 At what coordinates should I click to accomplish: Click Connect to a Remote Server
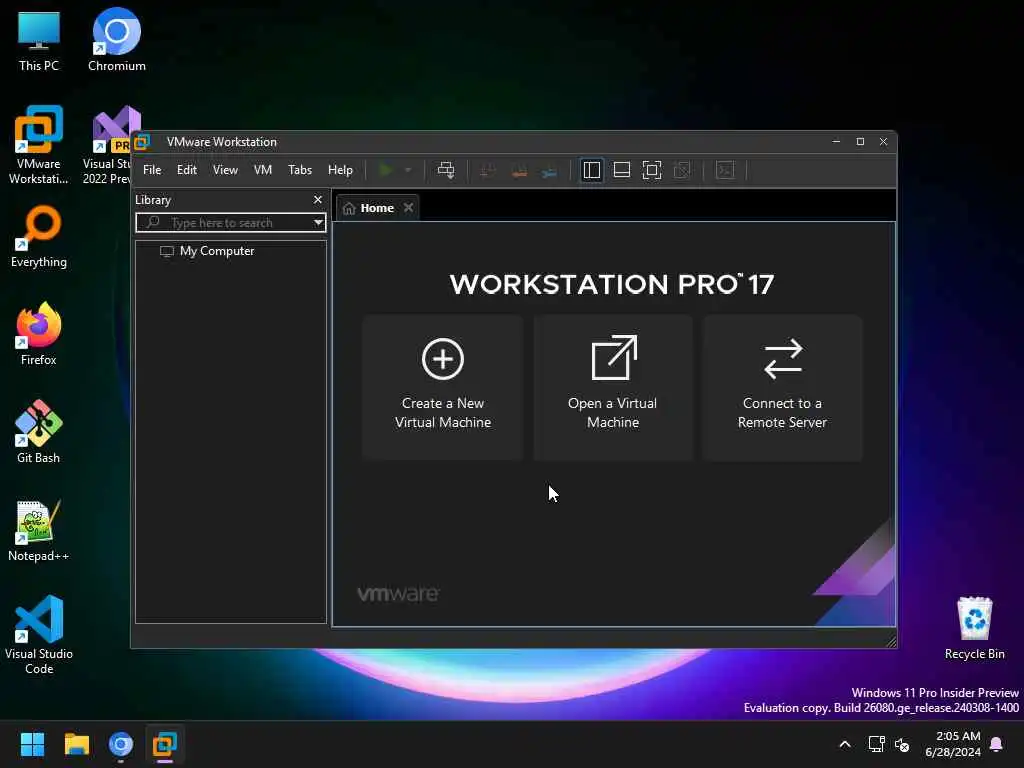(x=782, y=387)
